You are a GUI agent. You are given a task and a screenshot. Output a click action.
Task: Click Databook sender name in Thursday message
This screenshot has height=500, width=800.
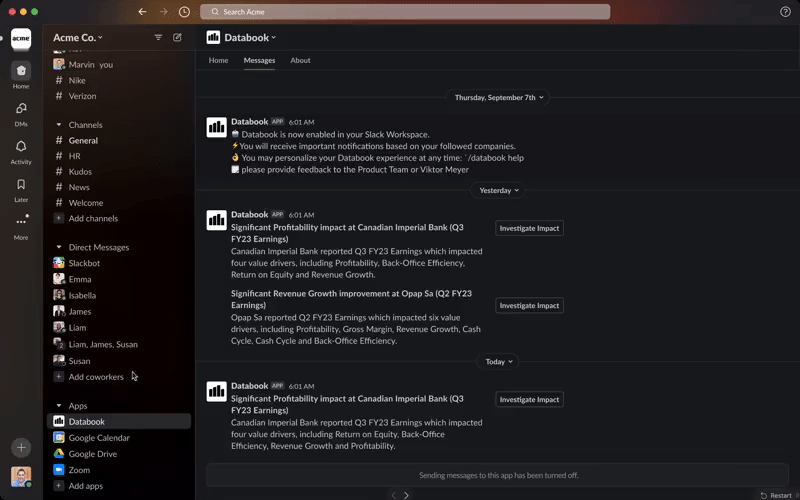point(249,121)
